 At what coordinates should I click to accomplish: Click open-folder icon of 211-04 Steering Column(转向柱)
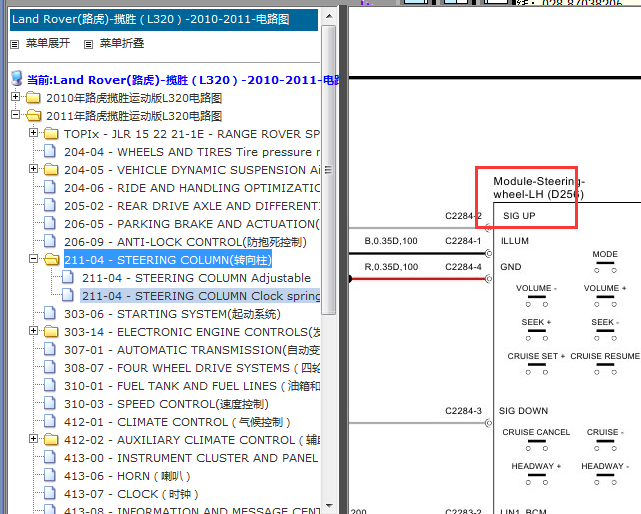[x=52, y=260]
